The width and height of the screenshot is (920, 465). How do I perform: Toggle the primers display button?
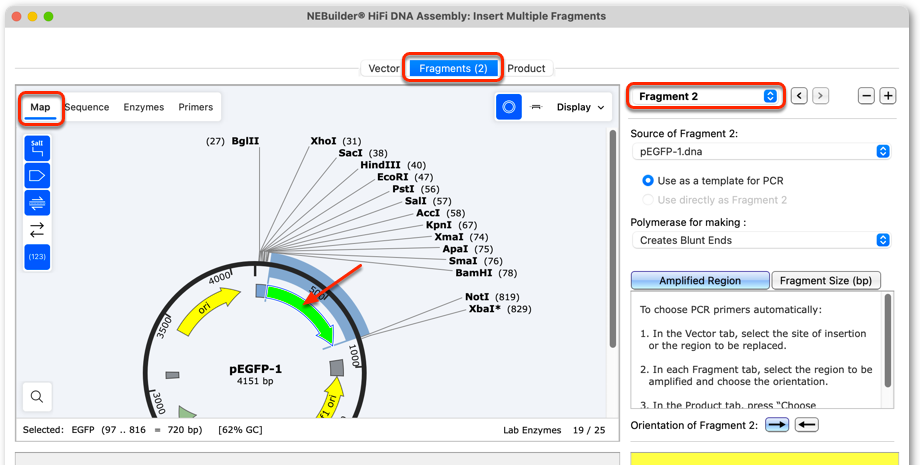37,203
